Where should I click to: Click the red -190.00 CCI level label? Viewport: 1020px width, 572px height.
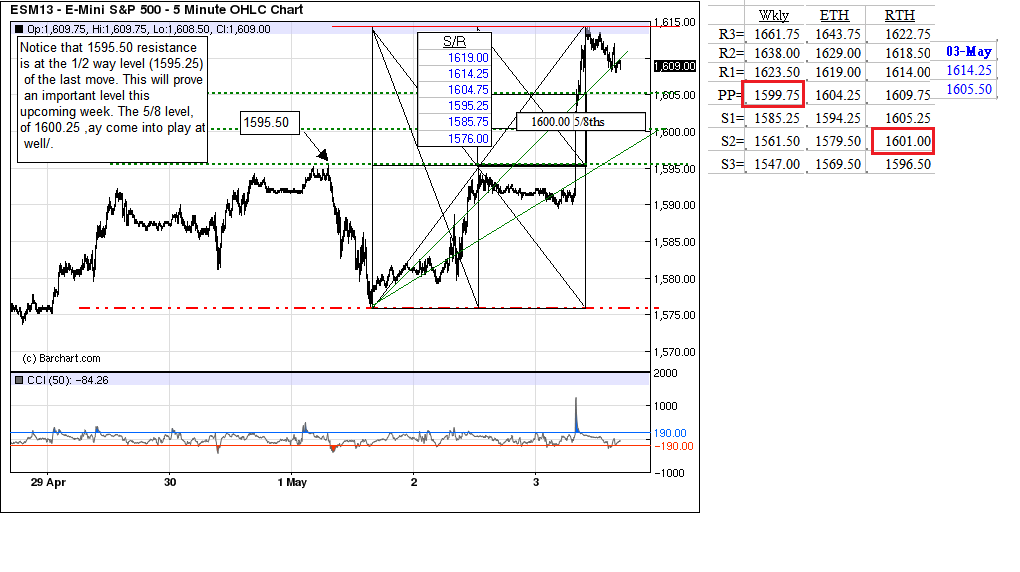tap(673, 446)
